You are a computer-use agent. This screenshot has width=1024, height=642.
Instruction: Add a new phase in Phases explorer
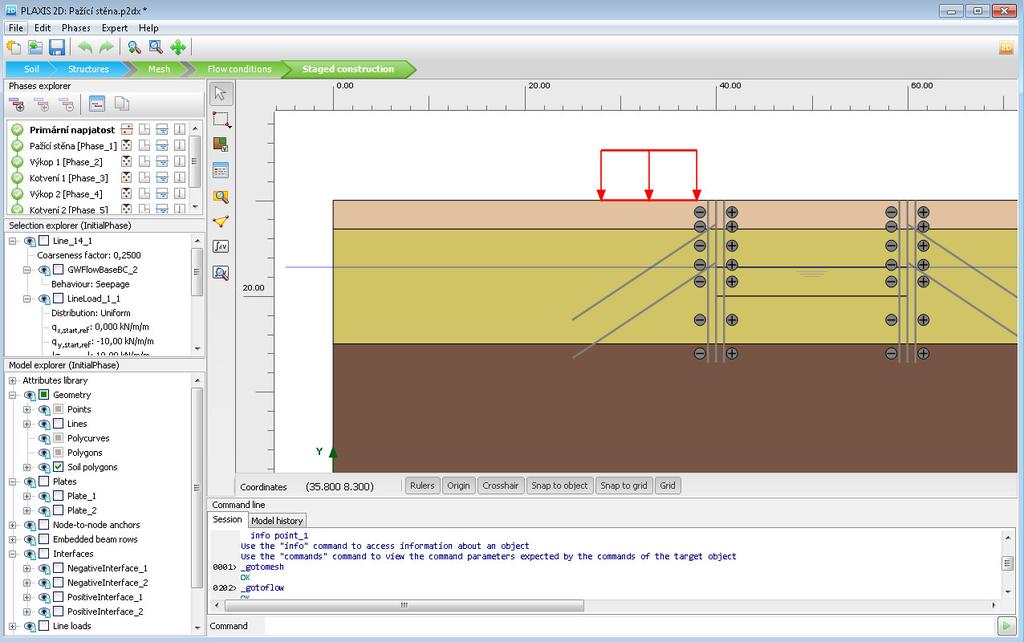(16, 104)
